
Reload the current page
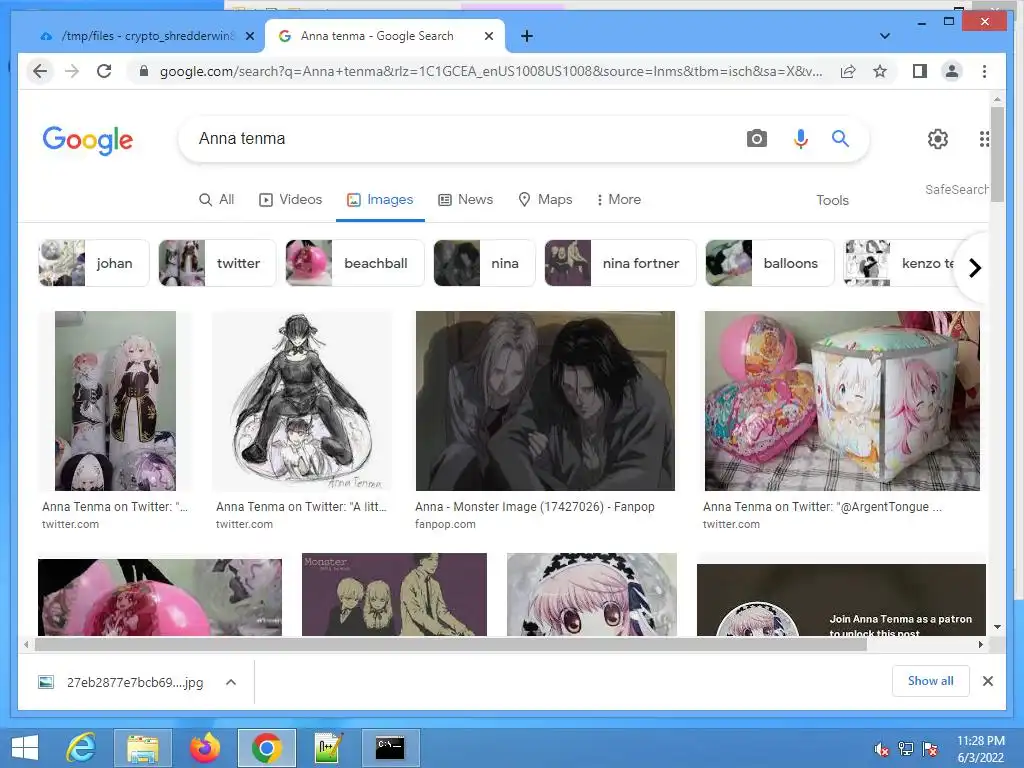coord(104,71)
